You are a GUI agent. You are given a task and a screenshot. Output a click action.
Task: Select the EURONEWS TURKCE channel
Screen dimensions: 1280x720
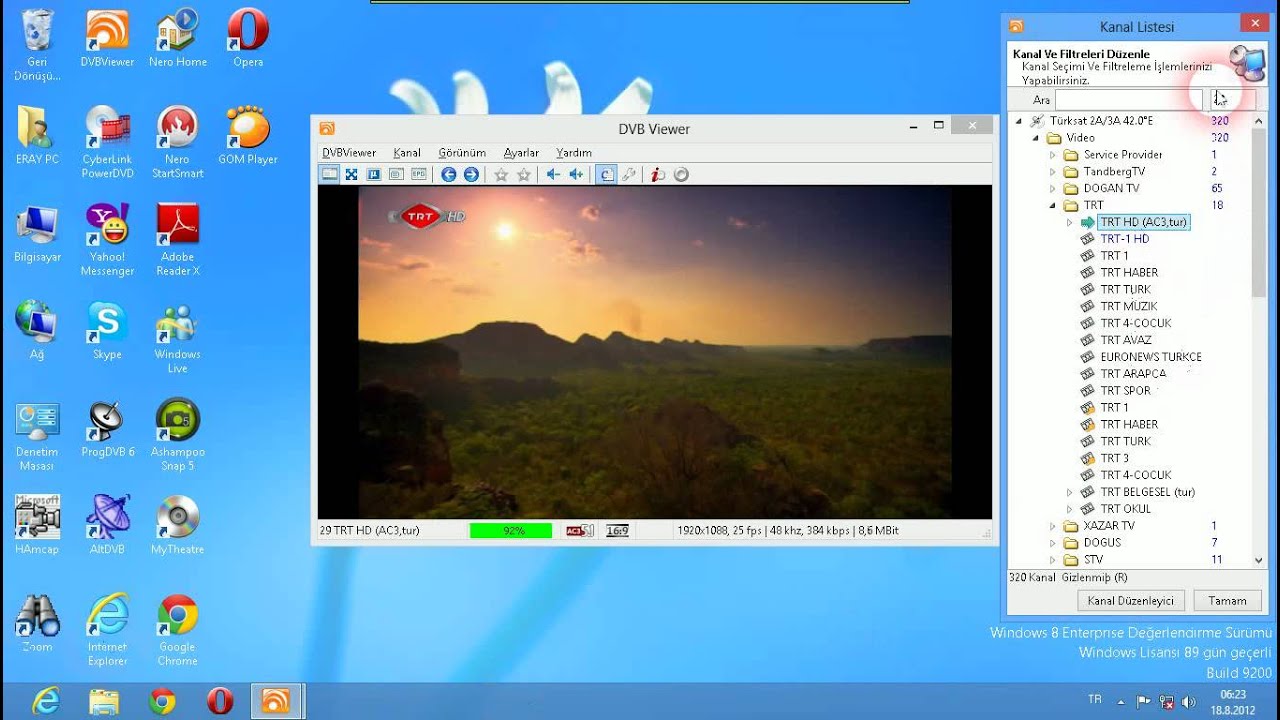click(1151, 357)
